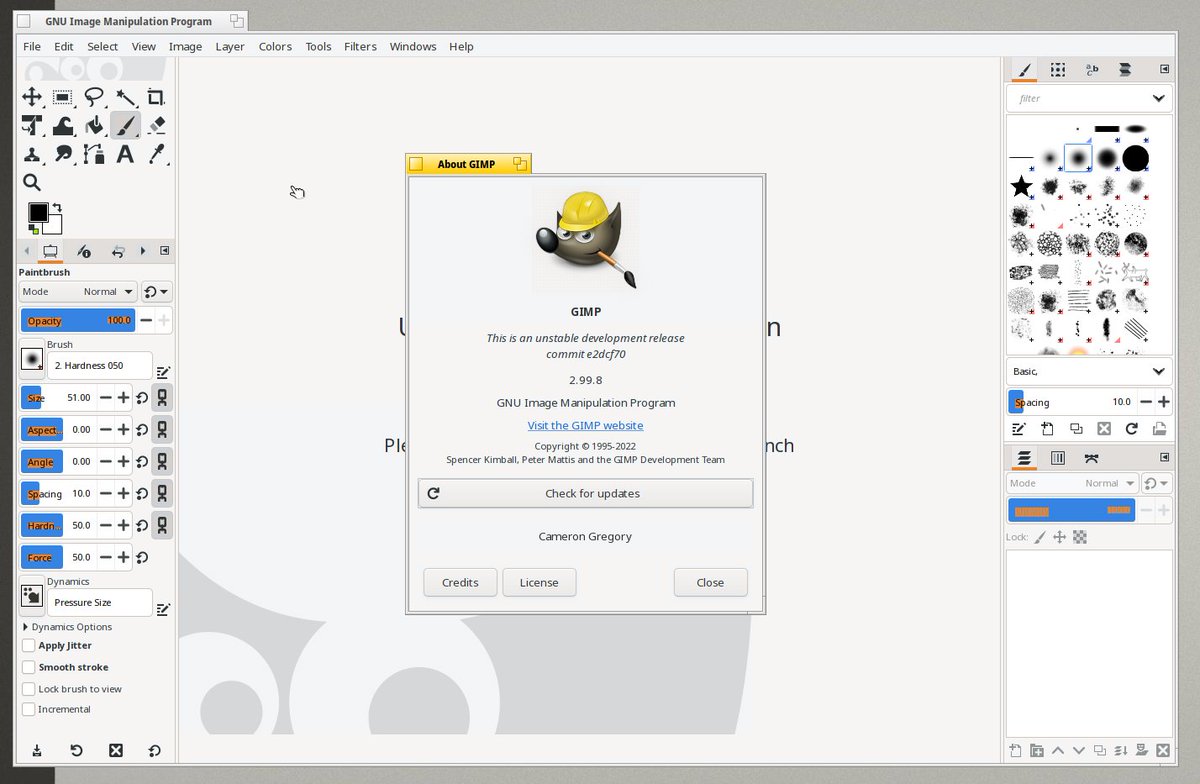Choose the Eraser tool
This screenshot has height=784, width=1200.
[x=156, y=125]
